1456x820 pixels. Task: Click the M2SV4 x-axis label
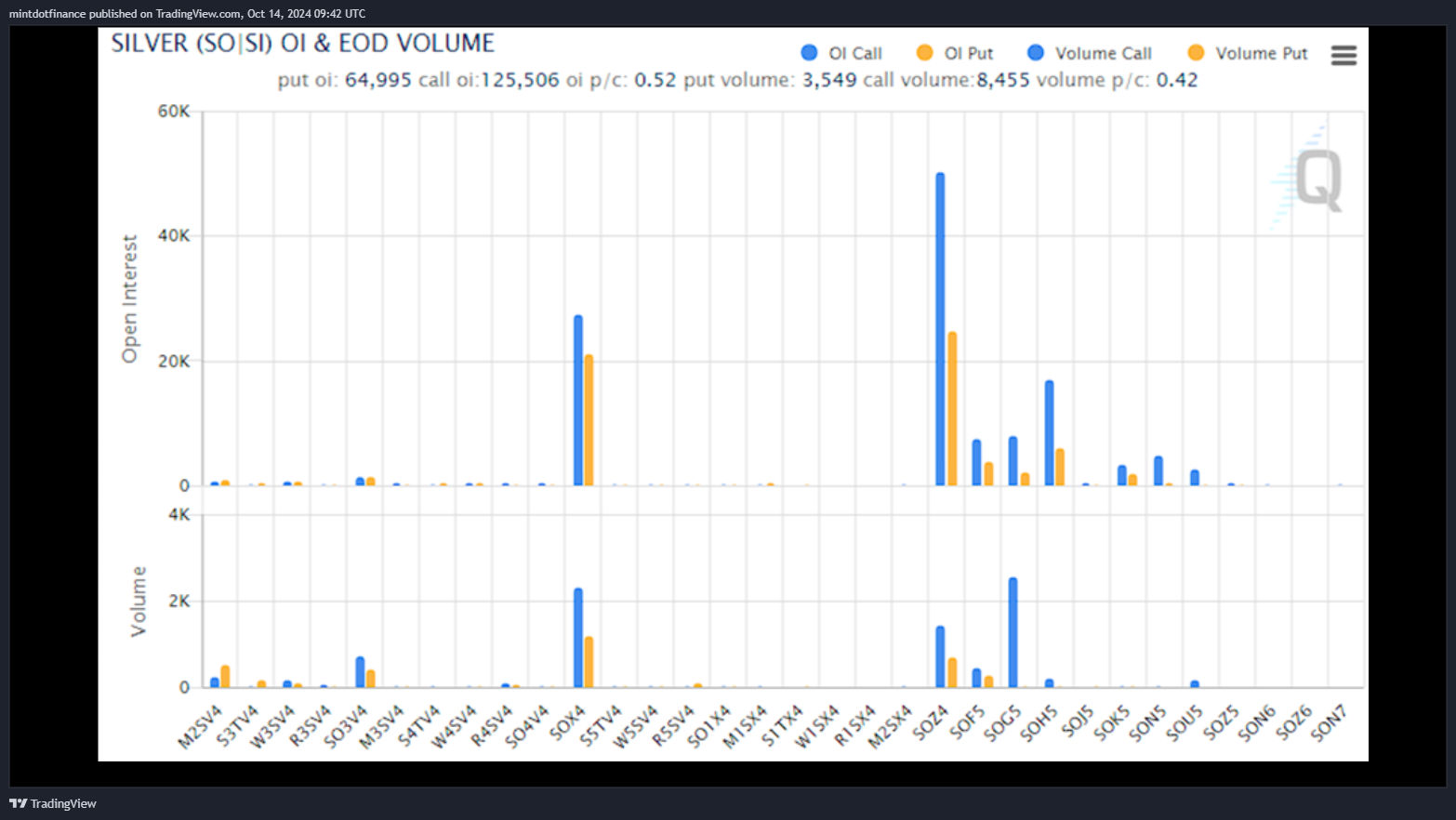tap(201, 726)
